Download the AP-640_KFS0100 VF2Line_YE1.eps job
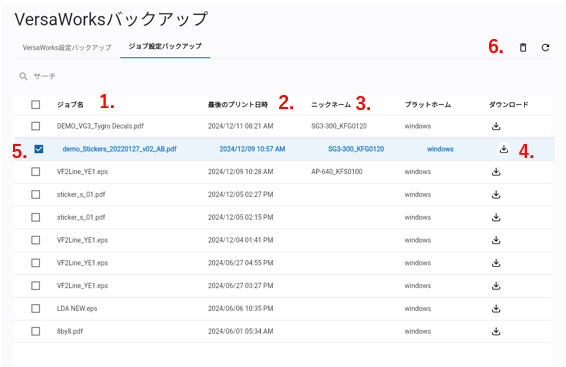The image size is (566, 367). click(x=496, y=172)
